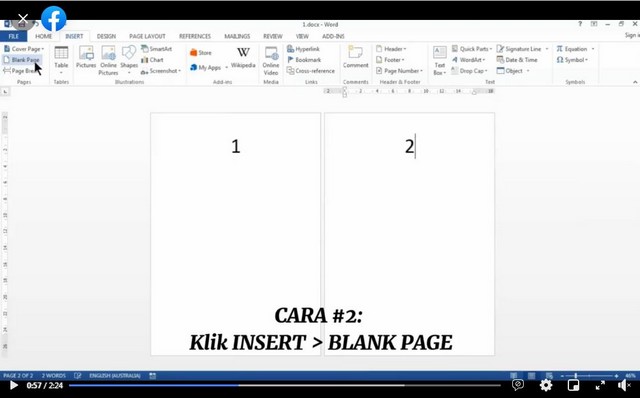Click the Wikipedia add-in icon
The height and width of the screenshot is (398, 640).
click(243, 58)
